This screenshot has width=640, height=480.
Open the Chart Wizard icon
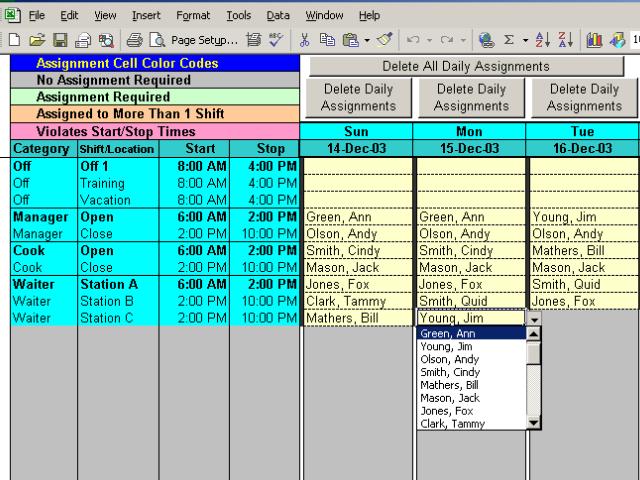click(x=594, y=40)
